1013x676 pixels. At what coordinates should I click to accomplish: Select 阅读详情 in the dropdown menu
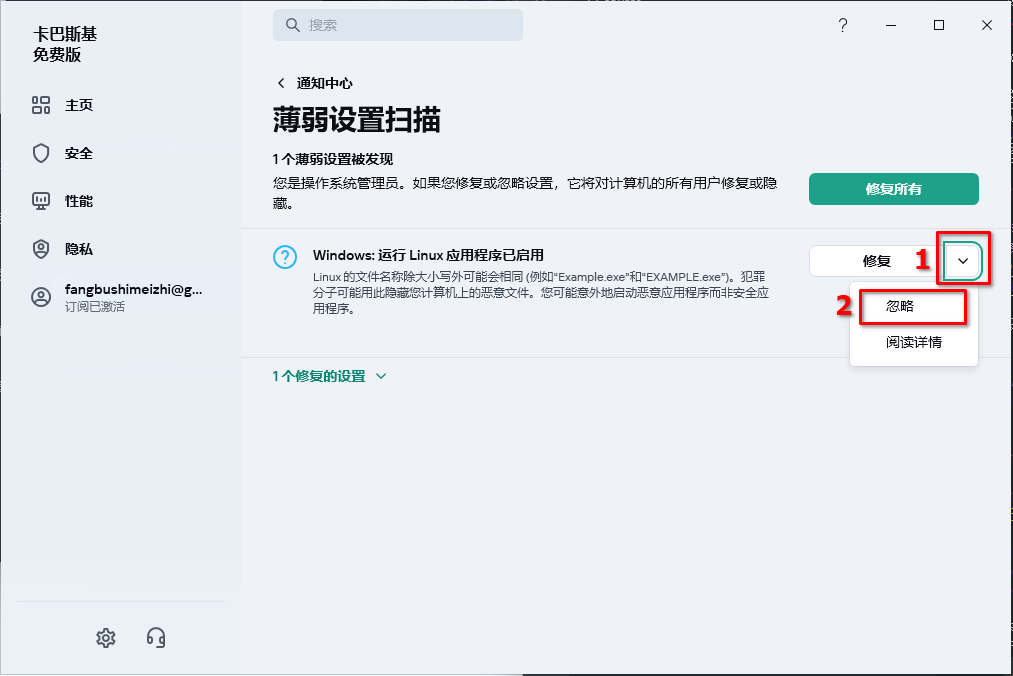click(x=913, y=342)
